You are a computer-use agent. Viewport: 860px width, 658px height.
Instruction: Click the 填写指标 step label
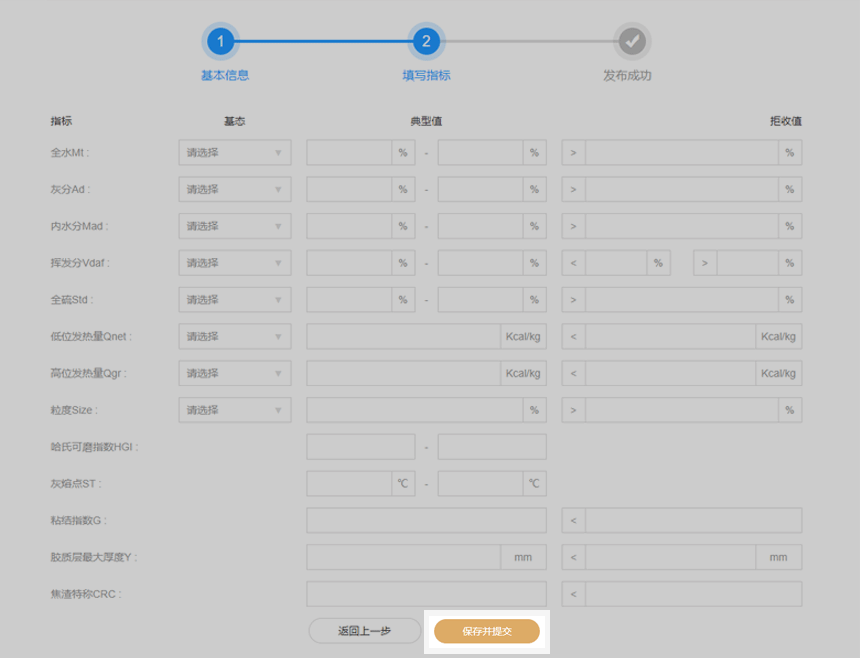point(420,76)
